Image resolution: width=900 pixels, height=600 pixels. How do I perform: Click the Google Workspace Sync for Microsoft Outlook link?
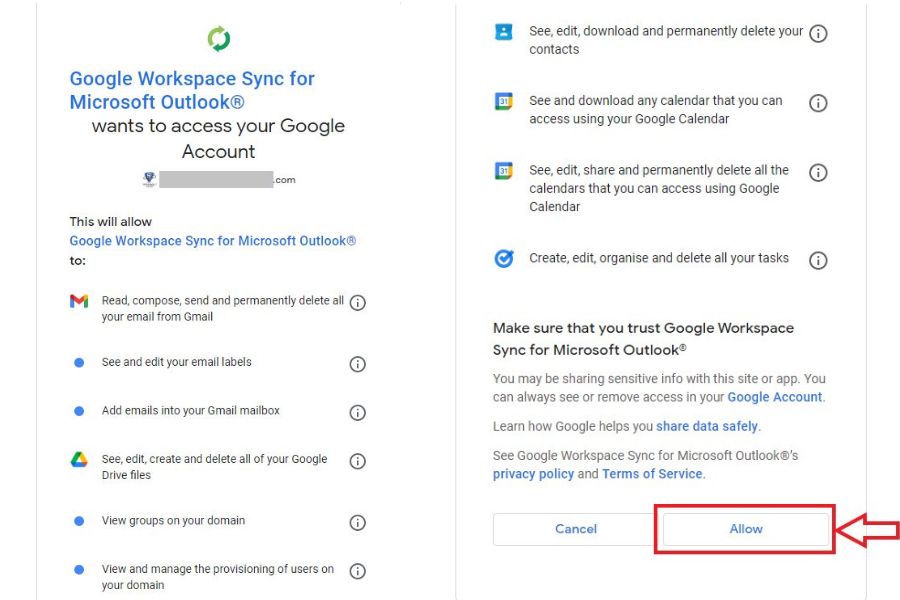212,240
